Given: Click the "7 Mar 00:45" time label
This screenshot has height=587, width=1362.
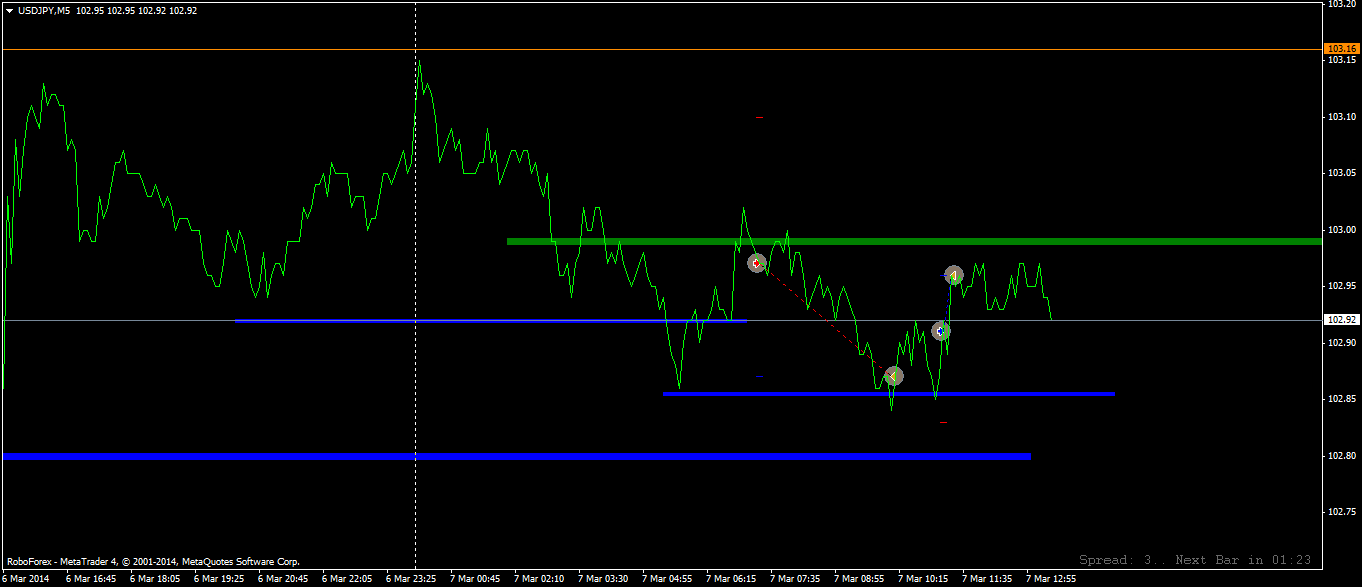Looking at the screenshot, I should (x=475, y=578).
